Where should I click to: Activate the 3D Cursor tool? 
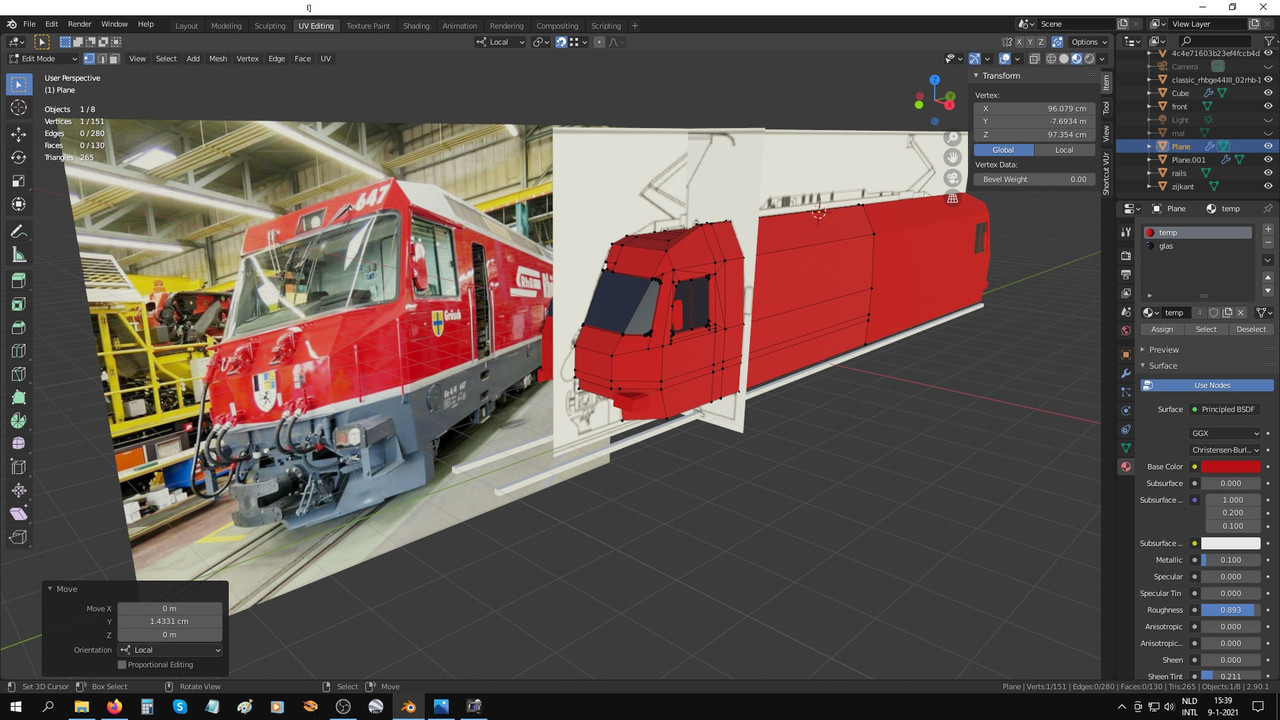18,108
